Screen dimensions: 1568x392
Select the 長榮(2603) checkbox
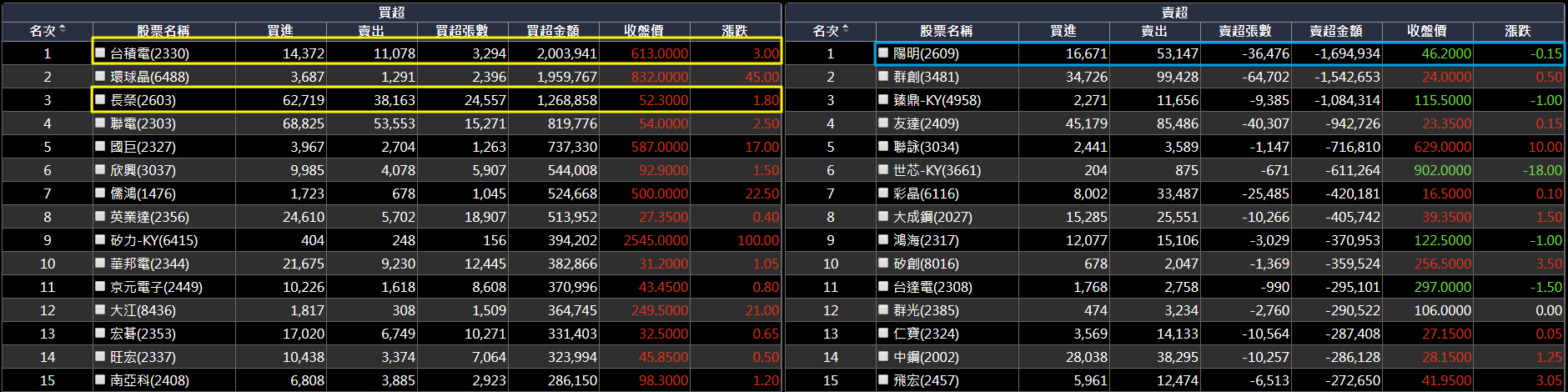pos(100,99)
